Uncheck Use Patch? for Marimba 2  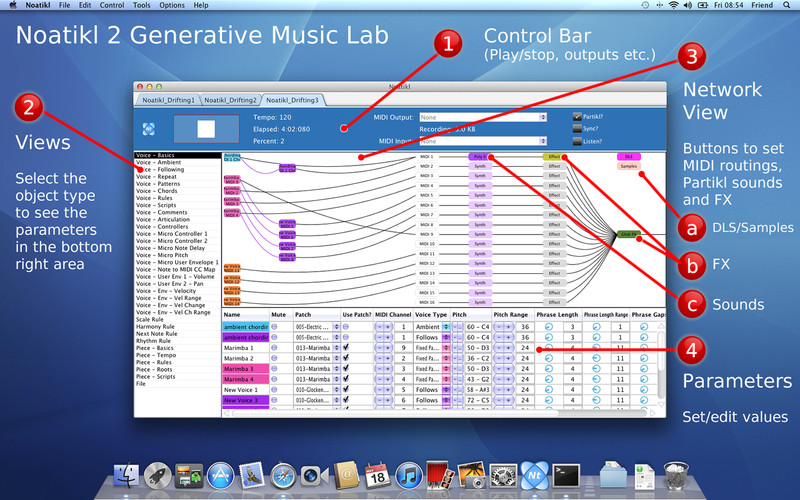(346, 358)
